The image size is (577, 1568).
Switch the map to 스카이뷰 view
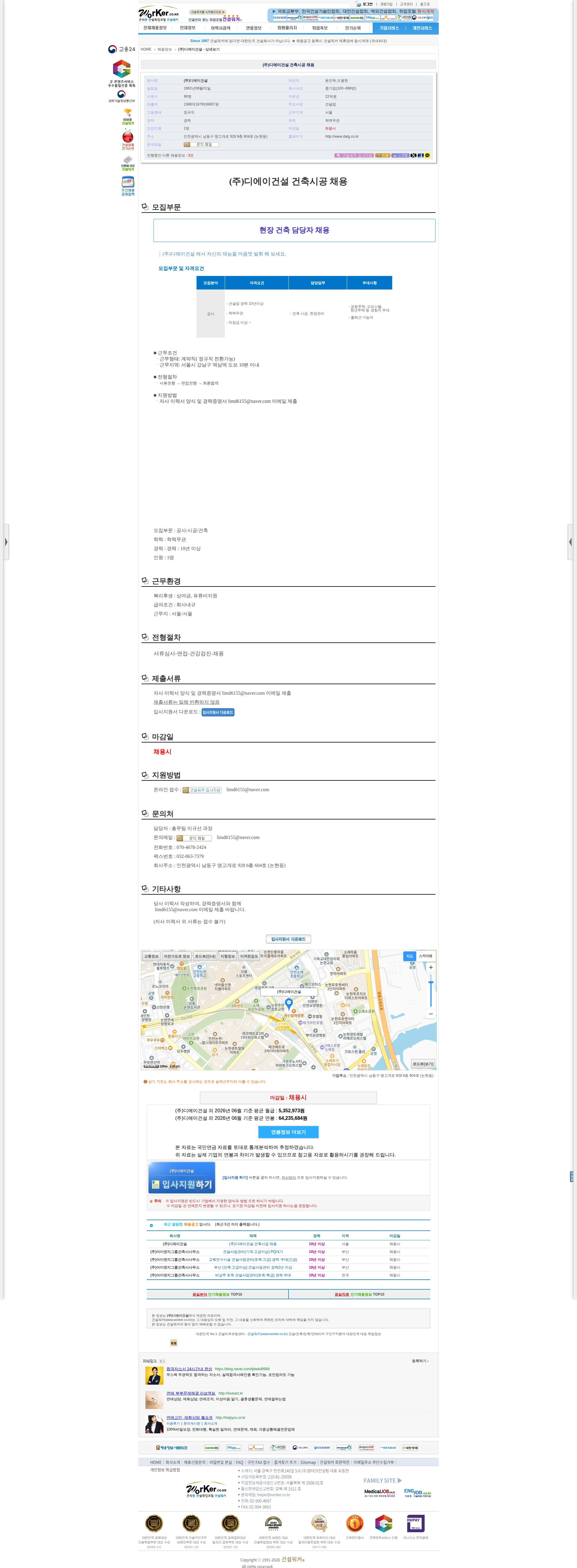click(x=426, y=956)
